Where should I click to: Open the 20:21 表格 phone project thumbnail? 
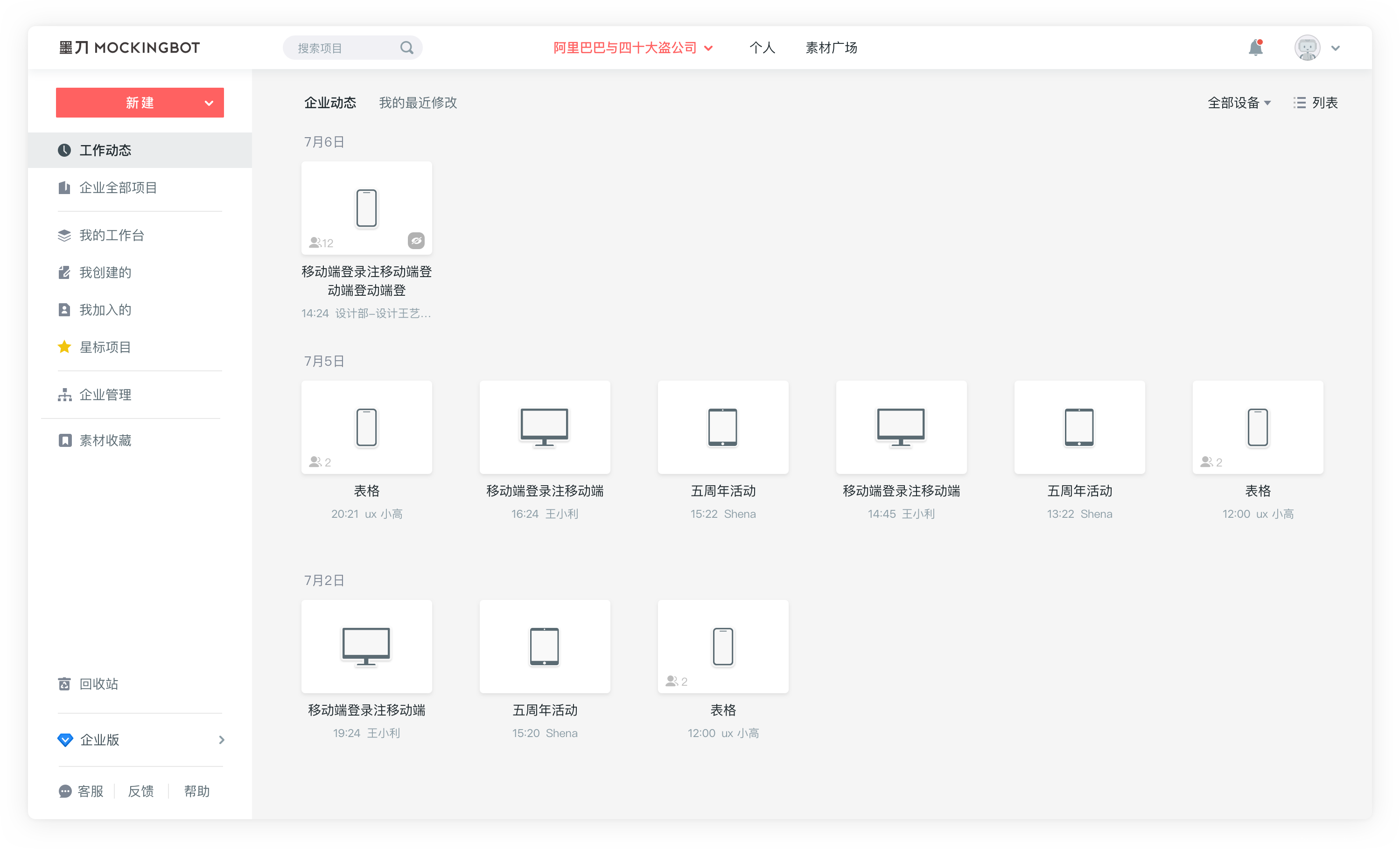[366, 427]
